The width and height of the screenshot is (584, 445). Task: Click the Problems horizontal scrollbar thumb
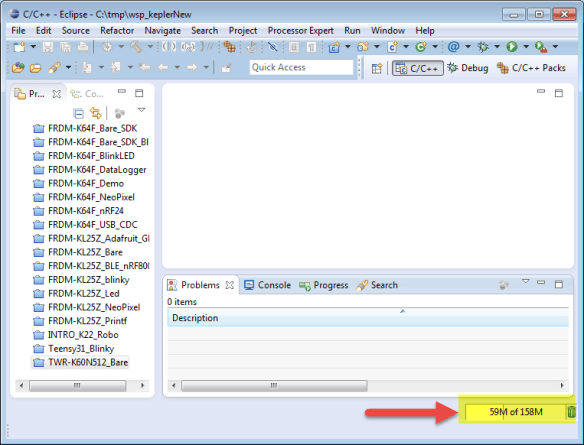[x=274, y=385]
